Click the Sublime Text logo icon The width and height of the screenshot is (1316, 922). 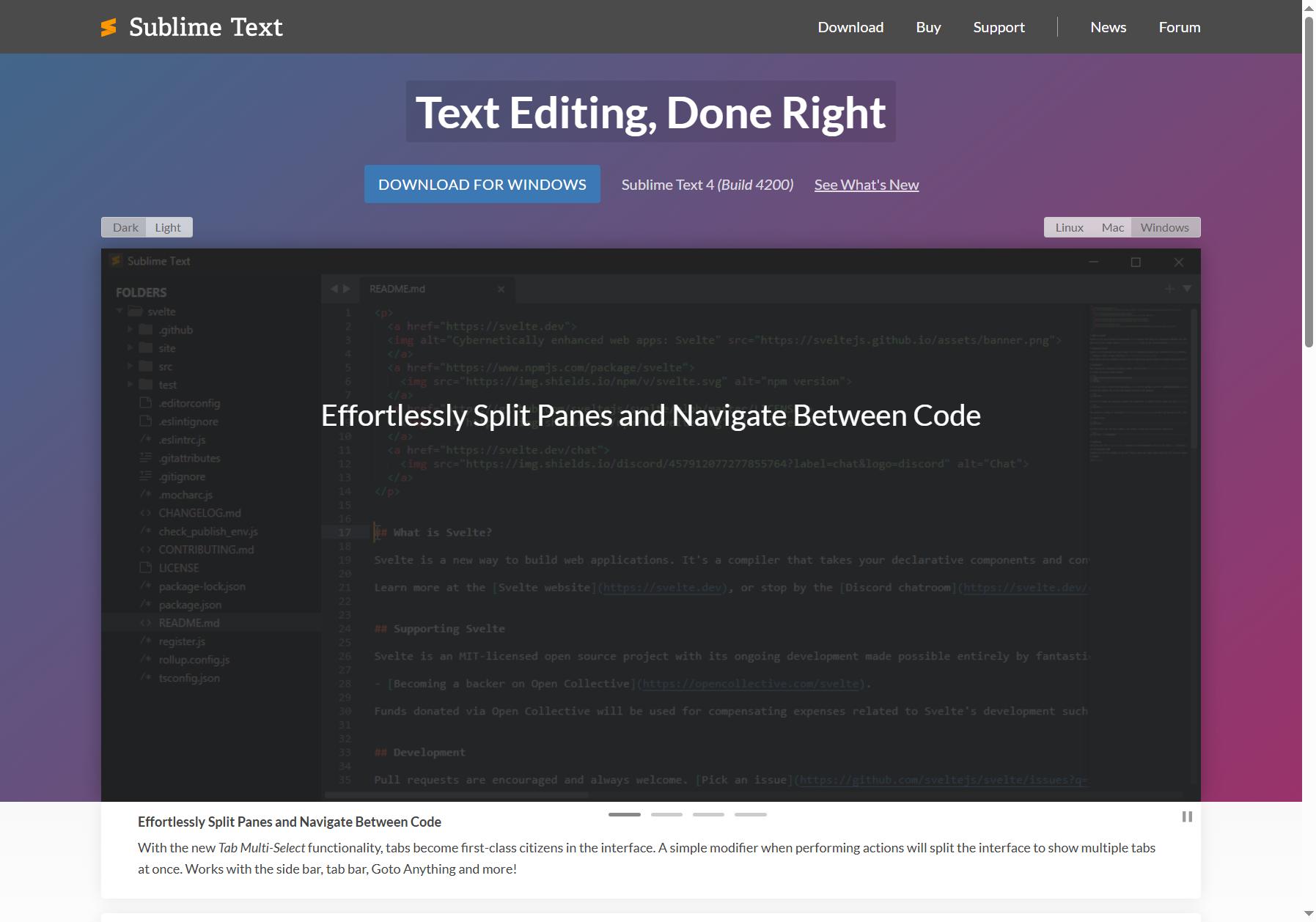pyautogui.click(x=109, y=27)
